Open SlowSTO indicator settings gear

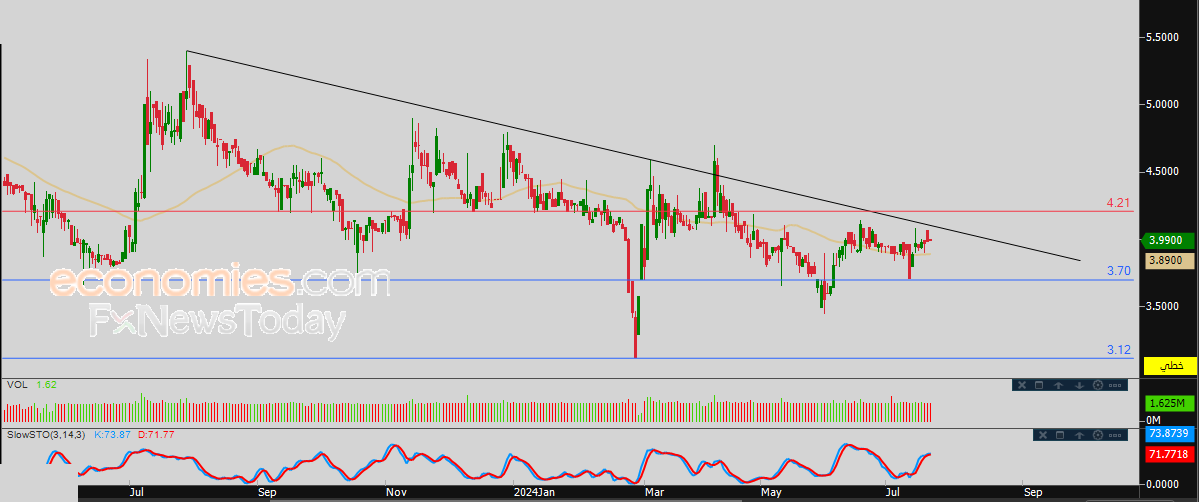coord(1098,435)
